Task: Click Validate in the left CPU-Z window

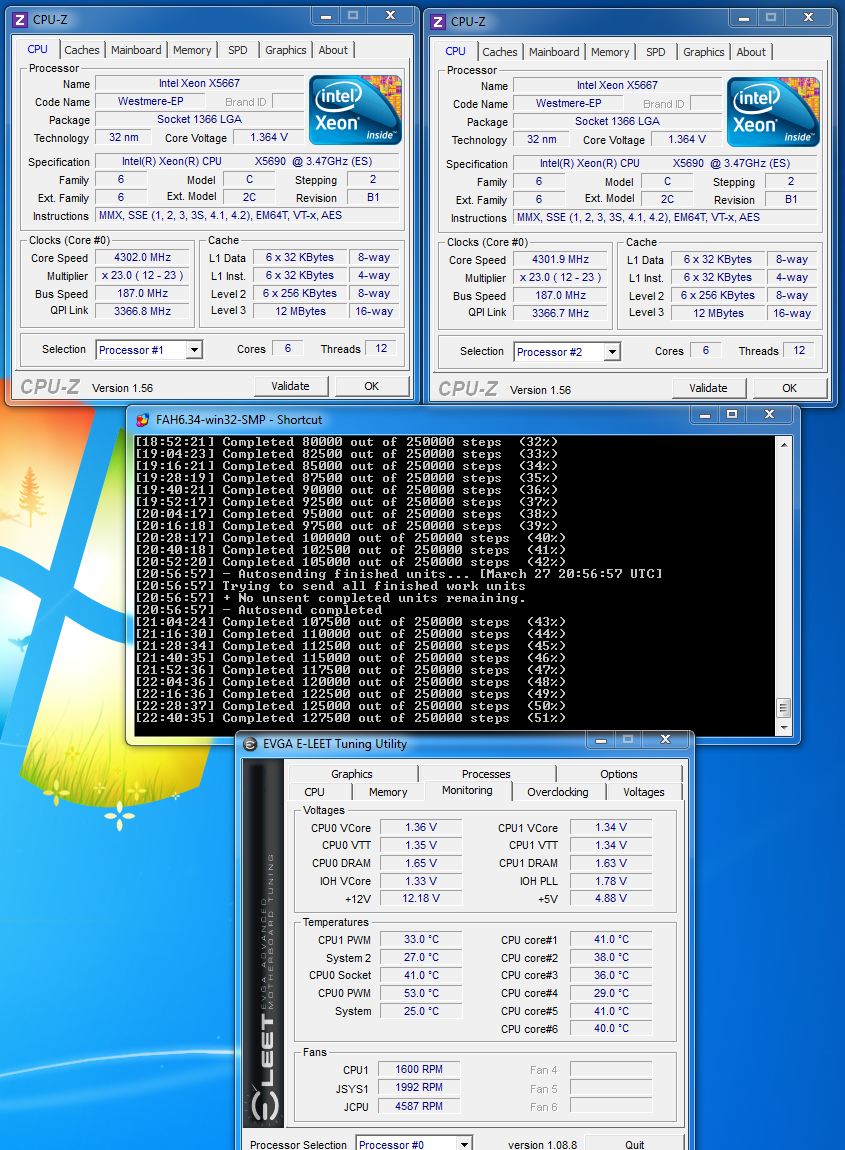Action: tap(290, 386)
